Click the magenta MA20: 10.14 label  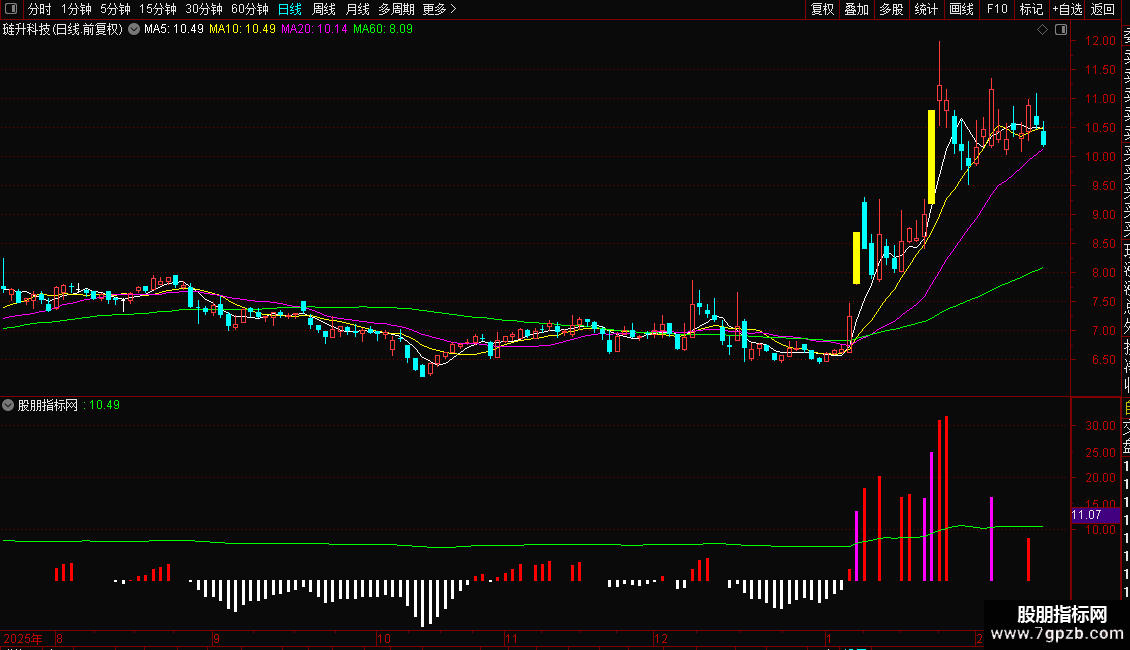pos(314,30)
